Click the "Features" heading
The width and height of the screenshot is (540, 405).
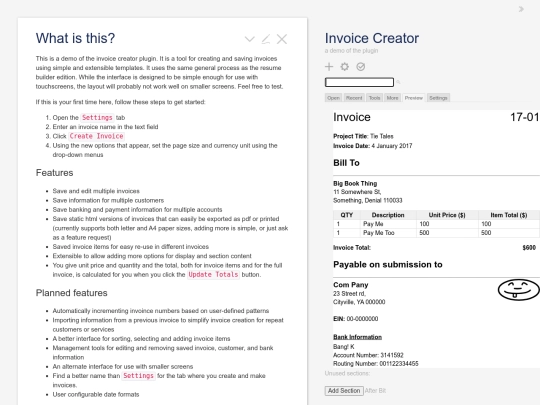[x=54, y=173]
